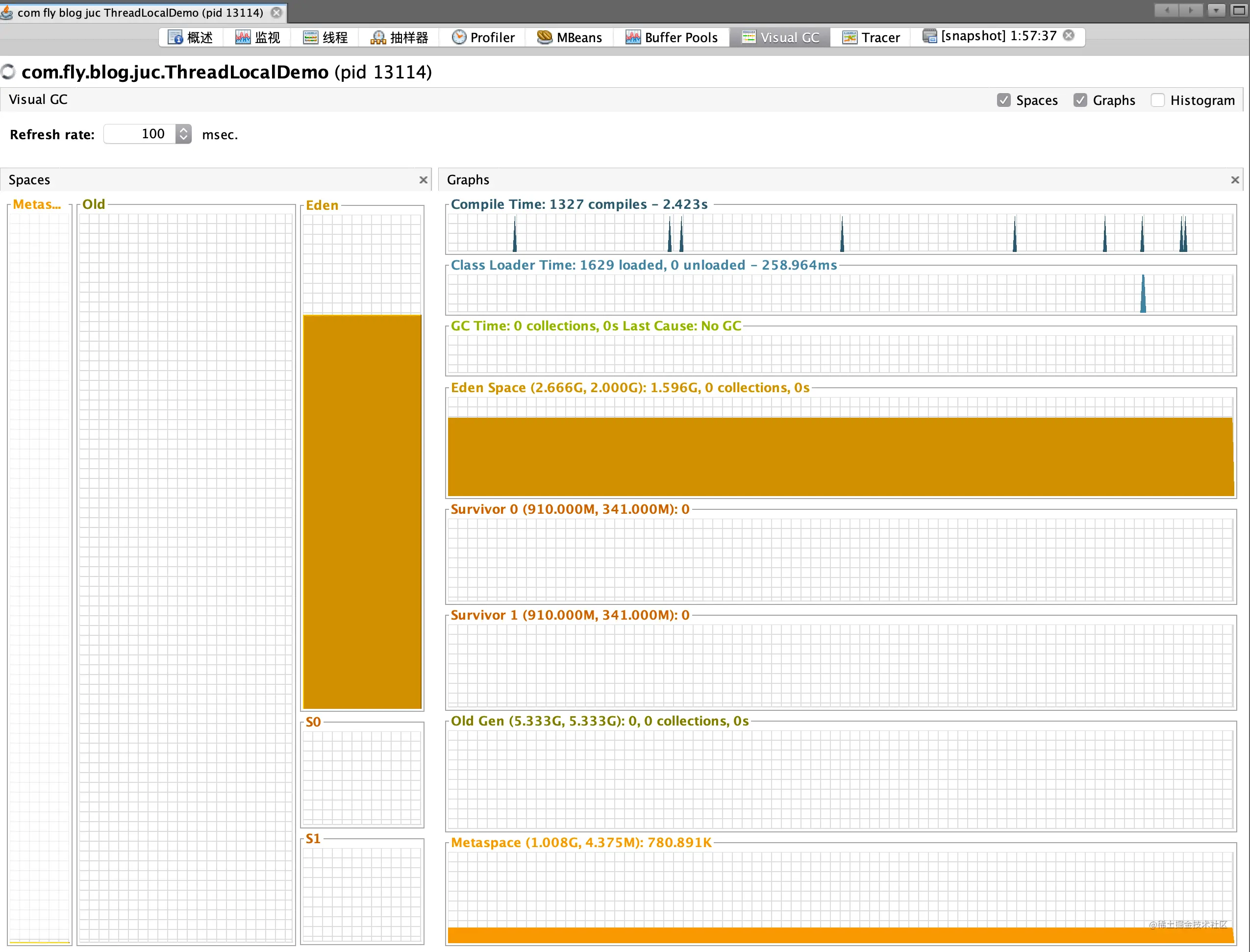Open the document list dropdown arrow
The height and width of the screenshot is (952, 1250).
coord(1216,10)
